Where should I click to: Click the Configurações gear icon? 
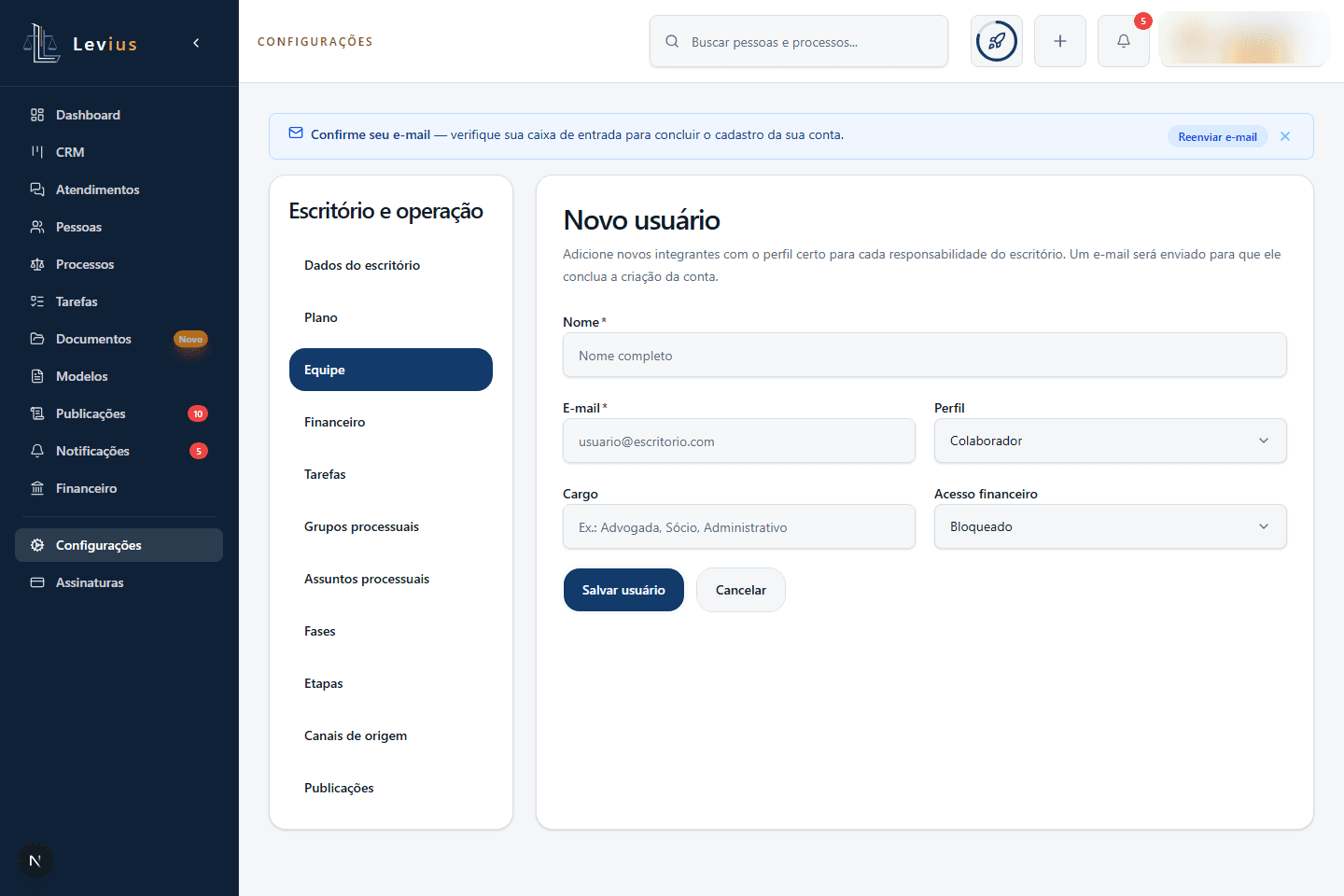click(x=37, y=545)
